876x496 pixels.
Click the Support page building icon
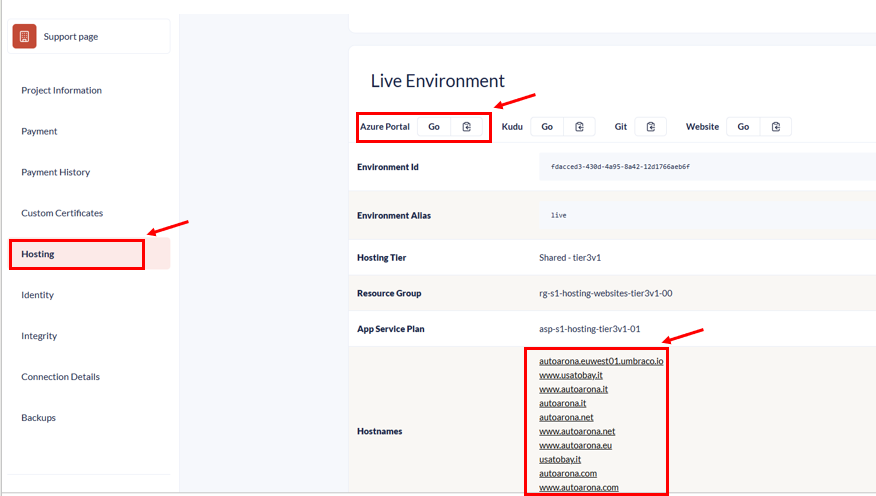(25, 37)
